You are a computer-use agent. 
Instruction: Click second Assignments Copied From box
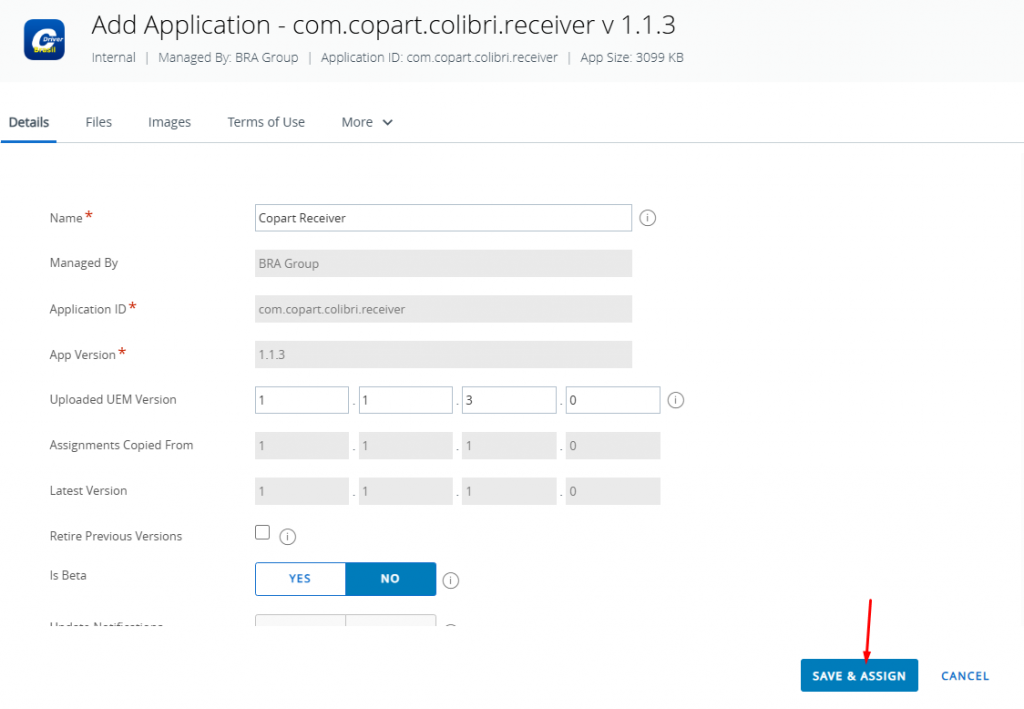[x=406, y=446]
